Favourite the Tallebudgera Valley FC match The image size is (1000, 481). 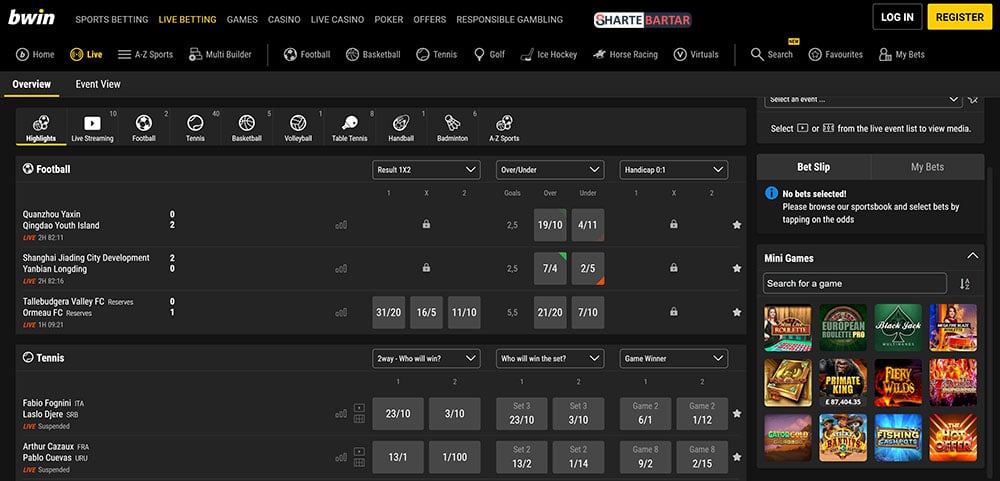pyautogui.click(x=737, y=313)
